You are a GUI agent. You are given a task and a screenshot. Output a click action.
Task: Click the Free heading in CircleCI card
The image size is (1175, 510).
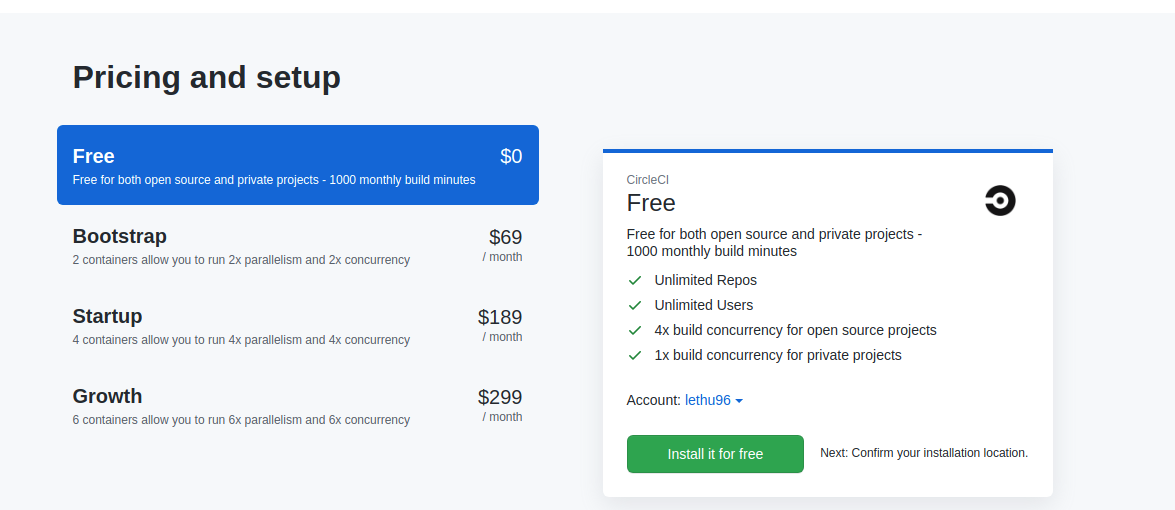(x=651, y=203)
